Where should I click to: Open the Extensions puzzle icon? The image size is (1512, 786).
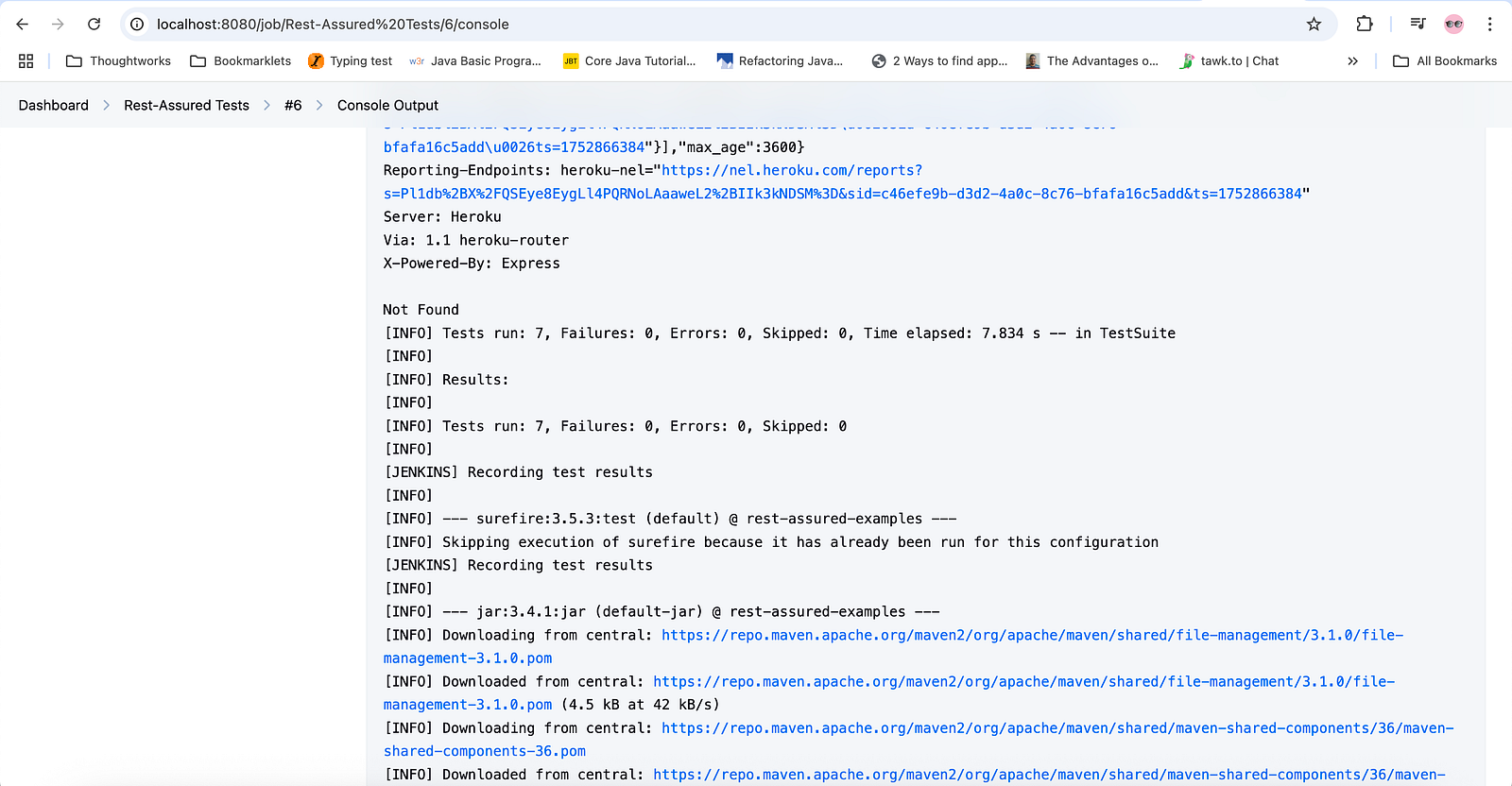tap(1365, 25)
